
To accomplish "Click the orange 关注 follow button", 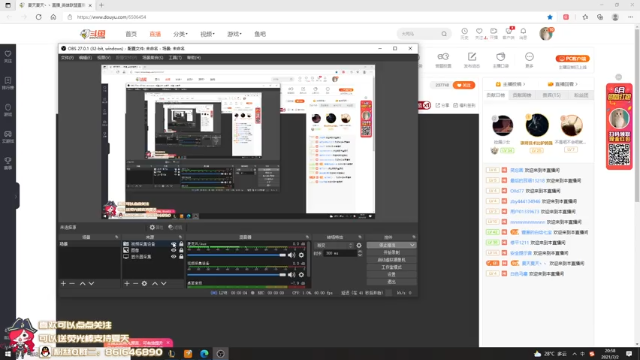I will coord(464,85).
